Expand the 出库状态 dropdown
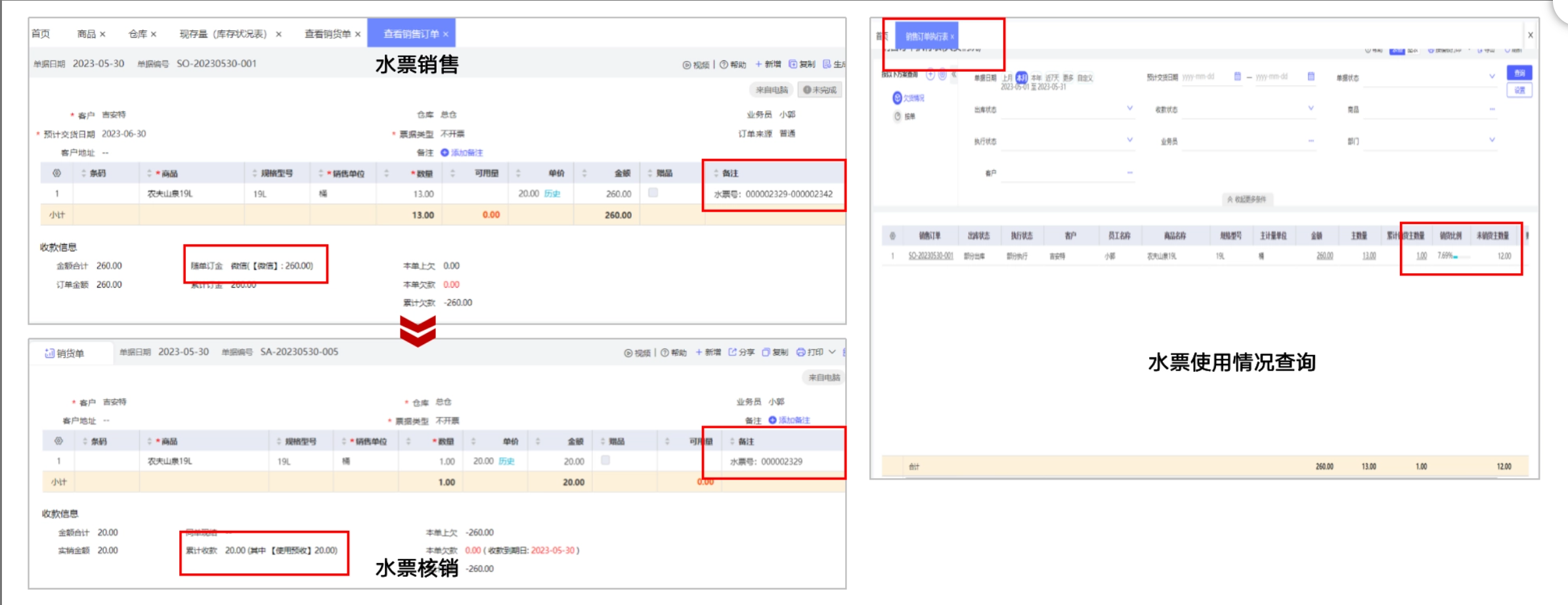Screen dimensions: 1568x605 click(x=1129, y=108)
